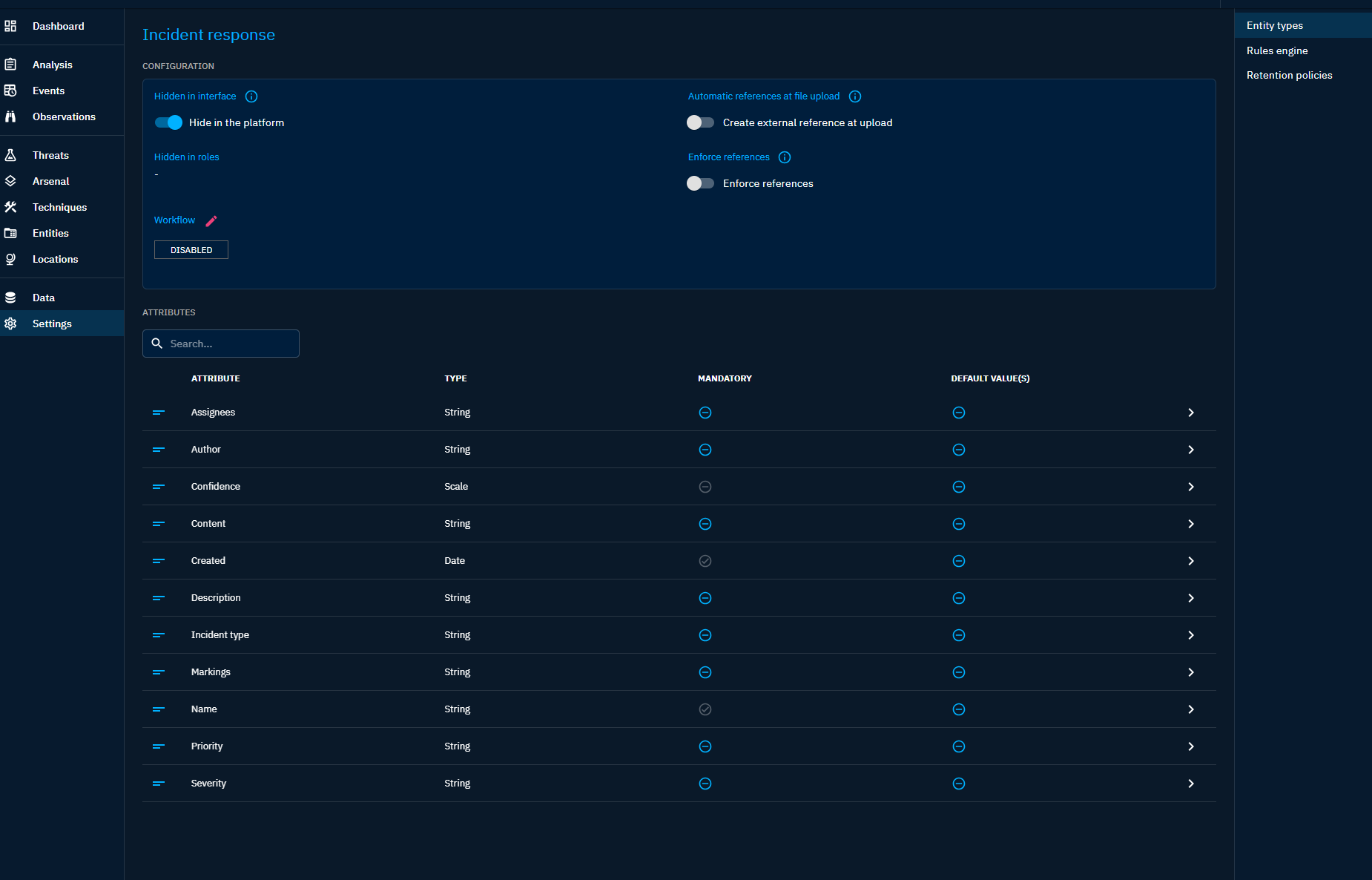Toggle off Hide in the platform switch

tap(168, 122)
